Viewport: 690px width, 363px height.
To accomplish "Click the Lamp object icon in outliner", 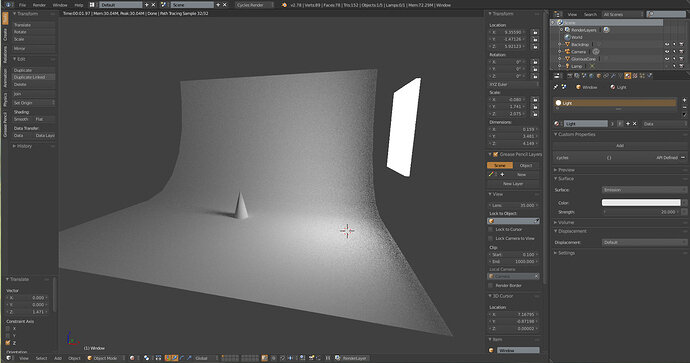I will (x=567, y=66).
